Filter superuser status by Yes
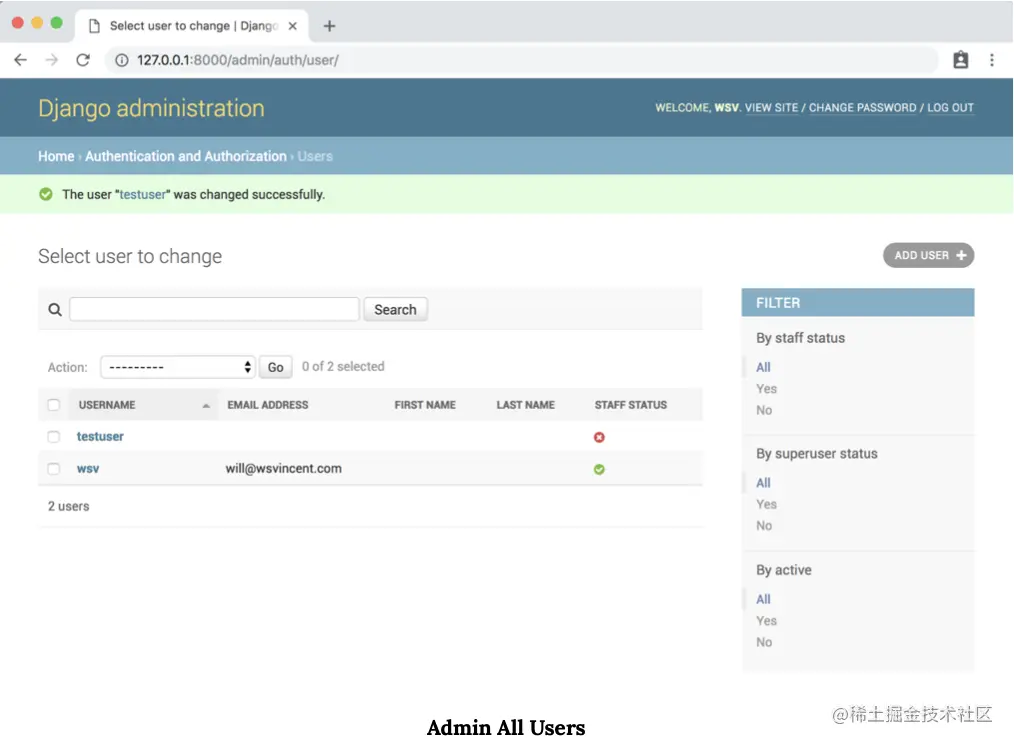 [x=766, y=504]
